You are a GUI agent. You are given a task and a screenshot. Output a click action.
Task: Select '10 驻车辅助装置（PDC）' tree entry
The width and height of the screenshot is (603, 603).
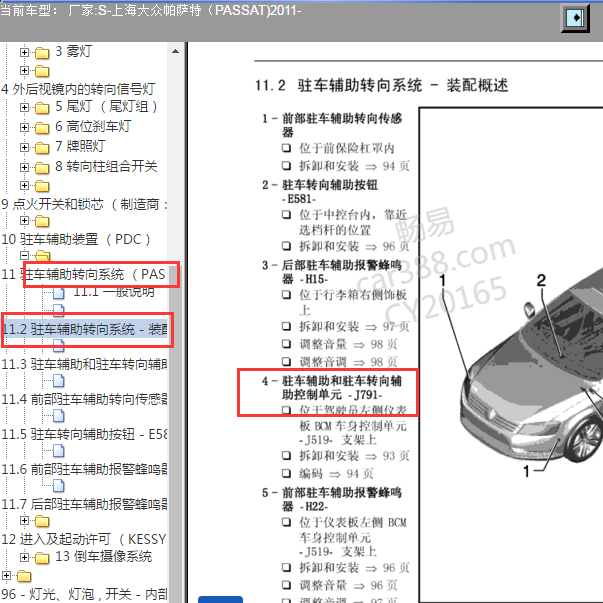click(76, 239)
